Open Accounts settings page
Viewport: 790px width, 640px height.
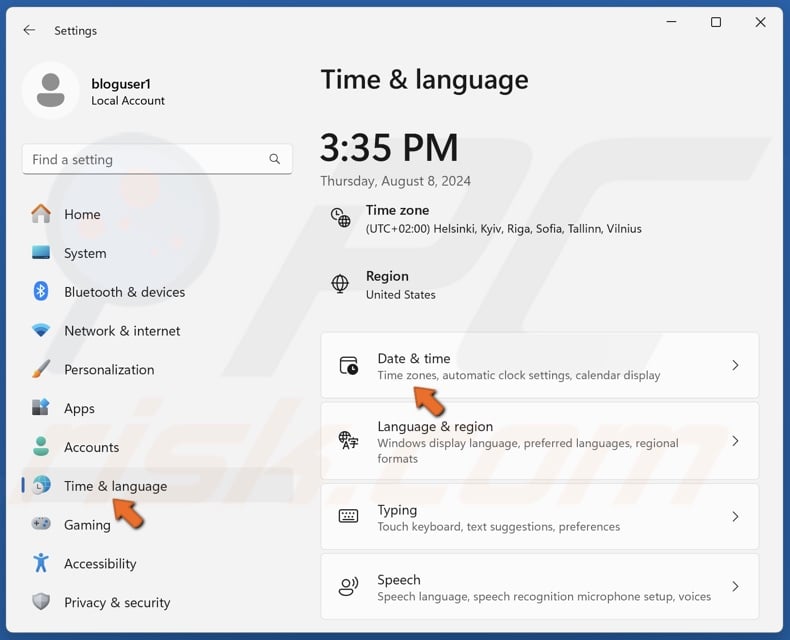(x=157, y=447)
